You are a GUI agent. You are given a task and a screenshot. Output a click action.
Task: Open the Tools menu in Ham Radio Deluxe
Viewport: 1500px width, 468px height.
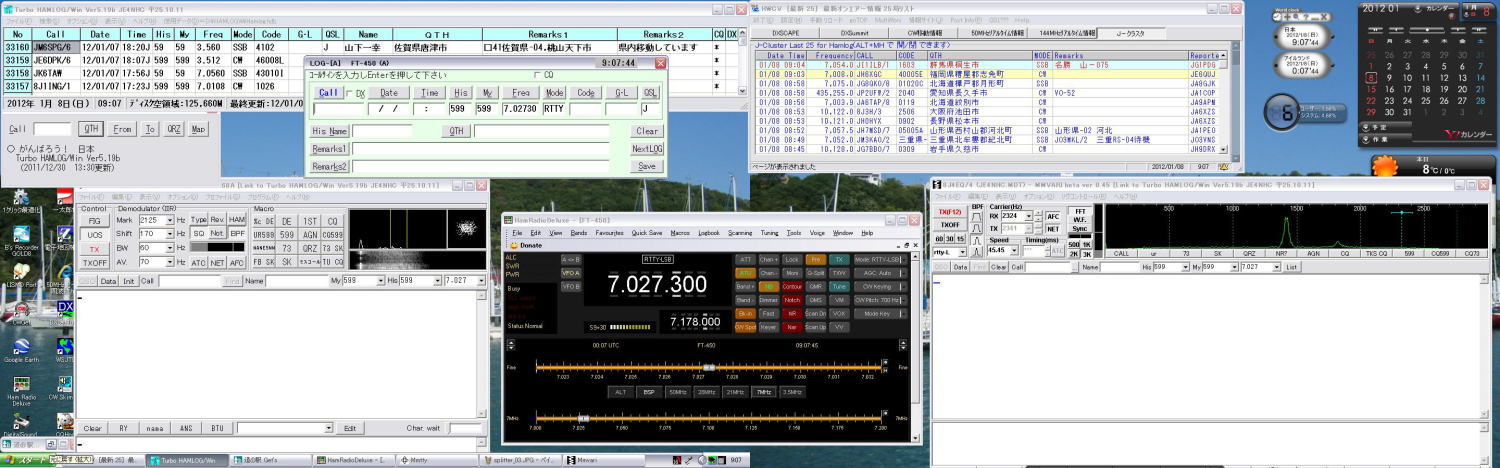point(794,233)
